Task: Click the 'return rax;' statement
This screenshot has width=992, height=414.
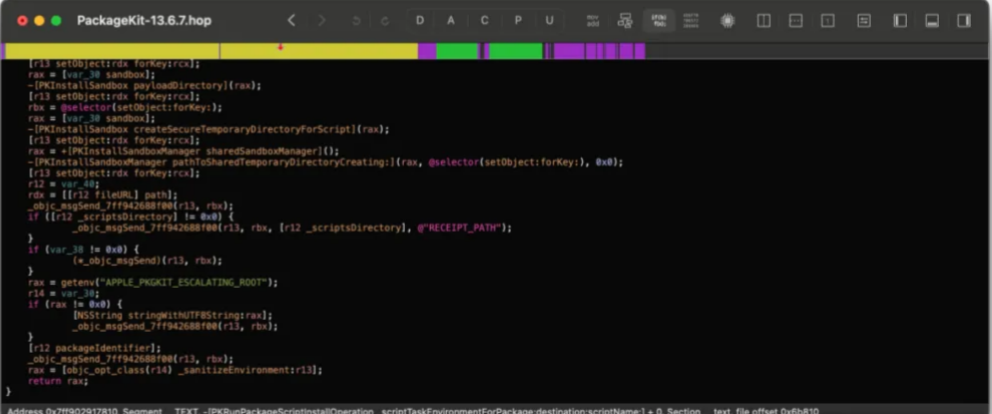Action: (58, 380)
